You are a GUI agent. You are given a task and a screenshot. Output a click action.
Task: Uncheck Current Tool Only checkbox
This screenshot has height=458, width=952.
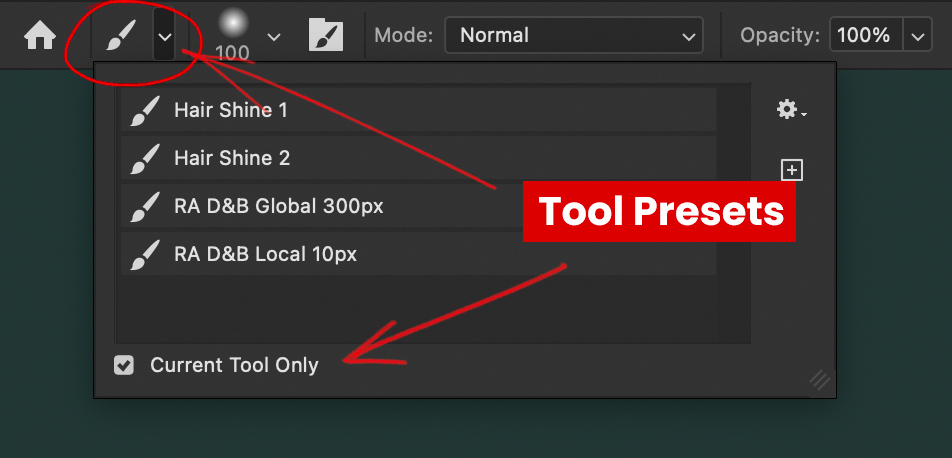[x=124, y=365]
